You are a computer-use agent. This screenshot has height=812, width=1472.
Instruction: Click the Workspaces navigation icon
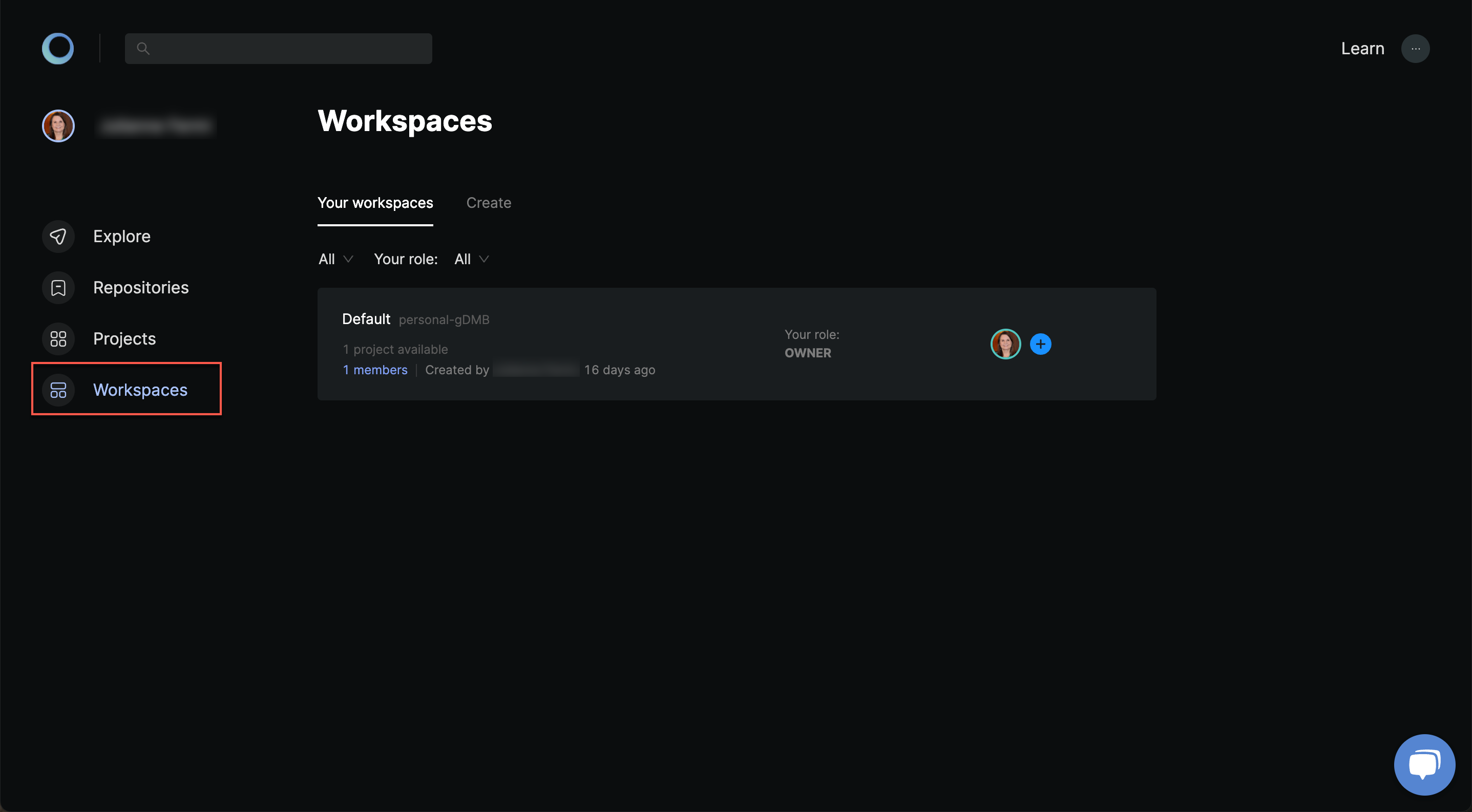pos(57,389)
